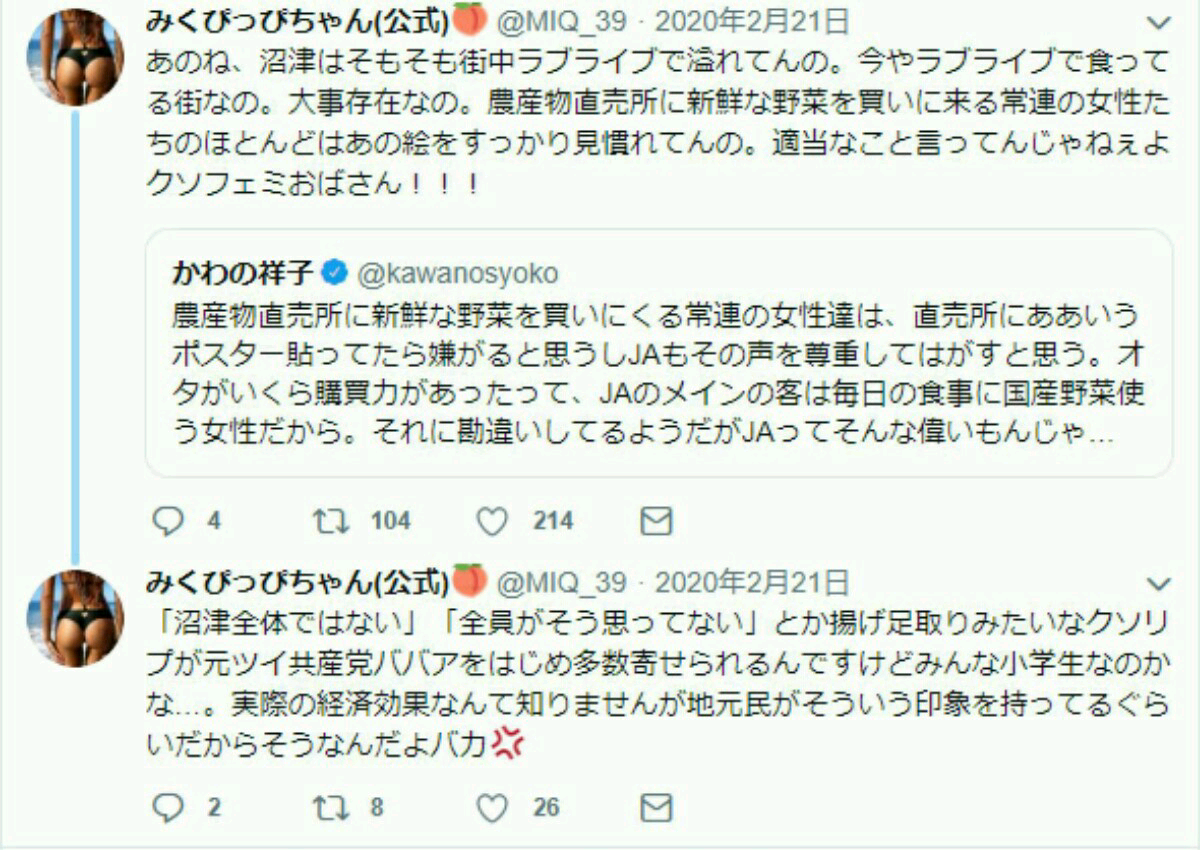The image size is (1200, 850).
Task: Like the second tweet with 26 likes
Action: click(492, 807)
